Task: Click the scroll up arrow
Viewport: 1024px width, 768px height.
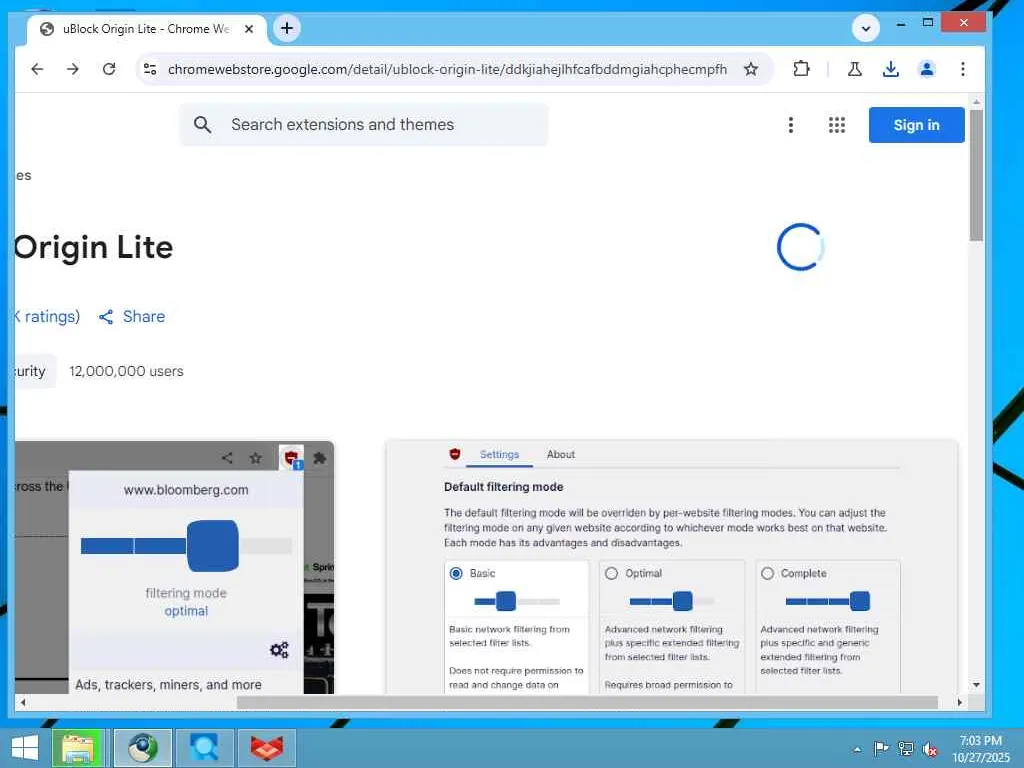Action: pyautogui.click(x=976, y=102)
